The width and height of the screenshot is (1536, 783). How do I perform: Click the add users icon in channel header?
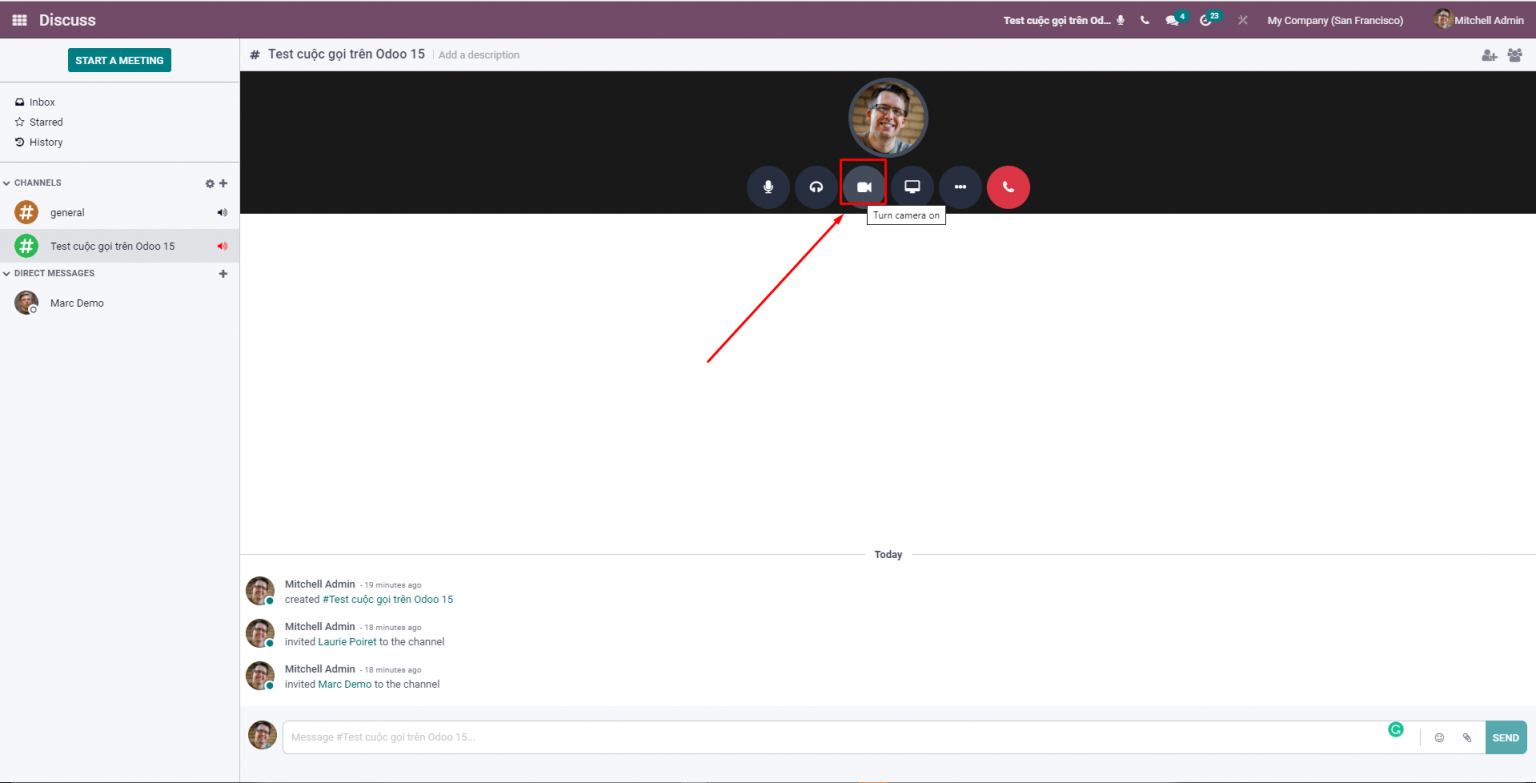1489,55
